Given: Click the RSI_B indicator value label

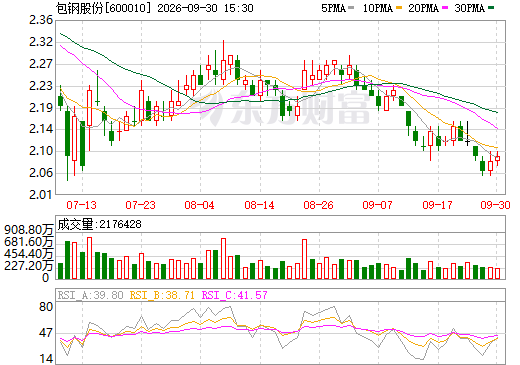Looking at the screenshot, I should pos(162,295).
